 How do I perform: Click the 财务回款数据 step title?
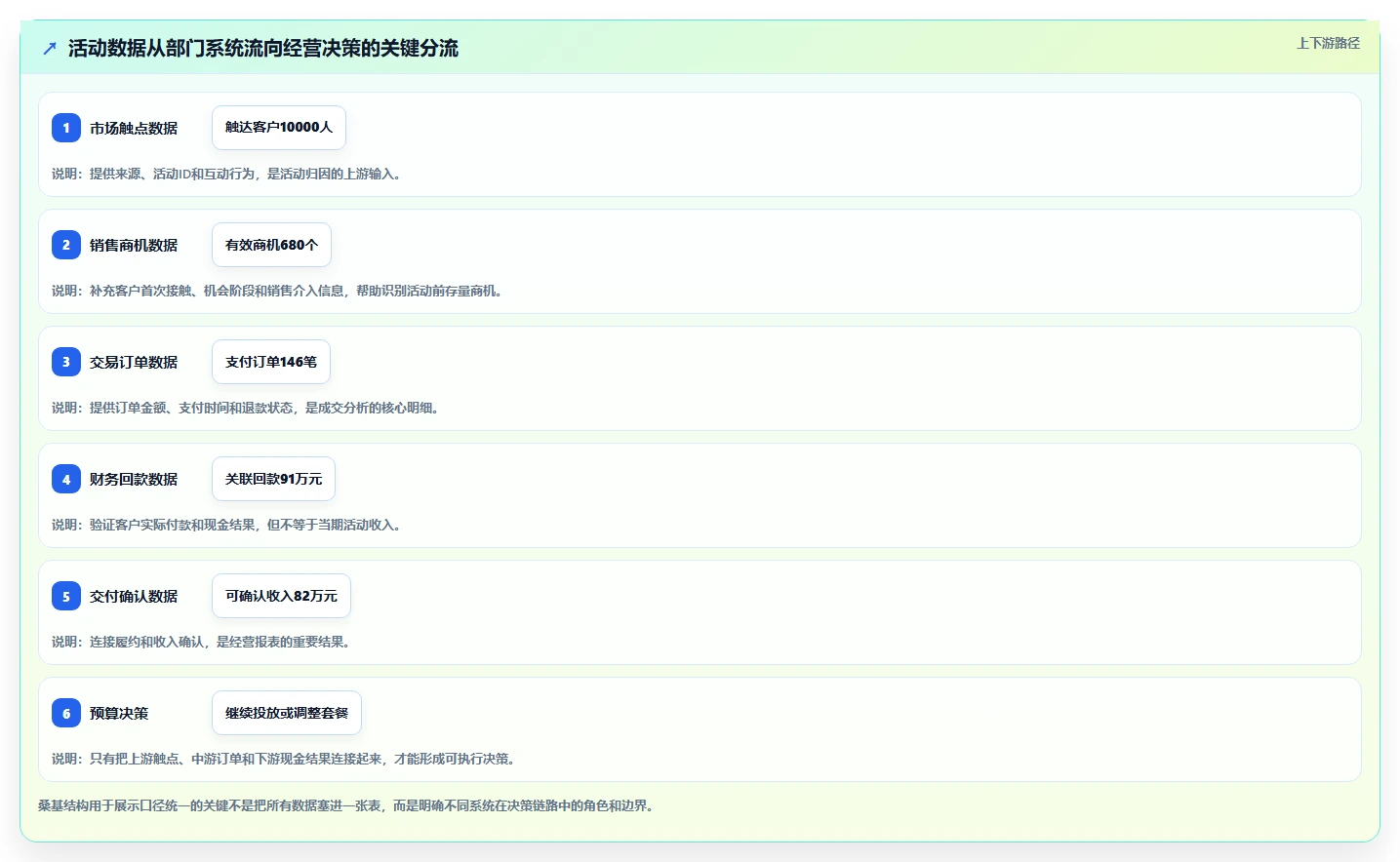134,479
